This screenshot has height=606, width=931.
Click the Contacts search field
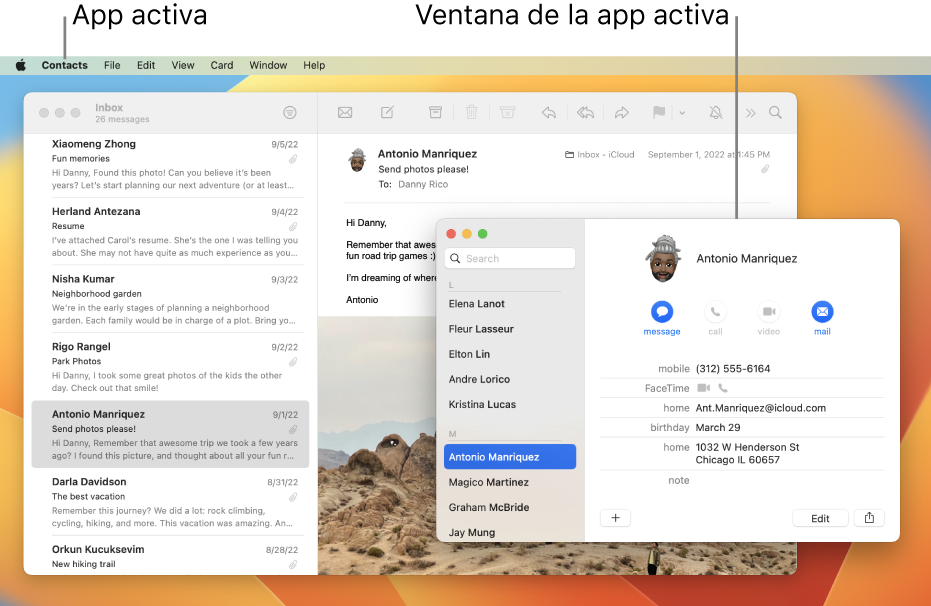(510, 258)
